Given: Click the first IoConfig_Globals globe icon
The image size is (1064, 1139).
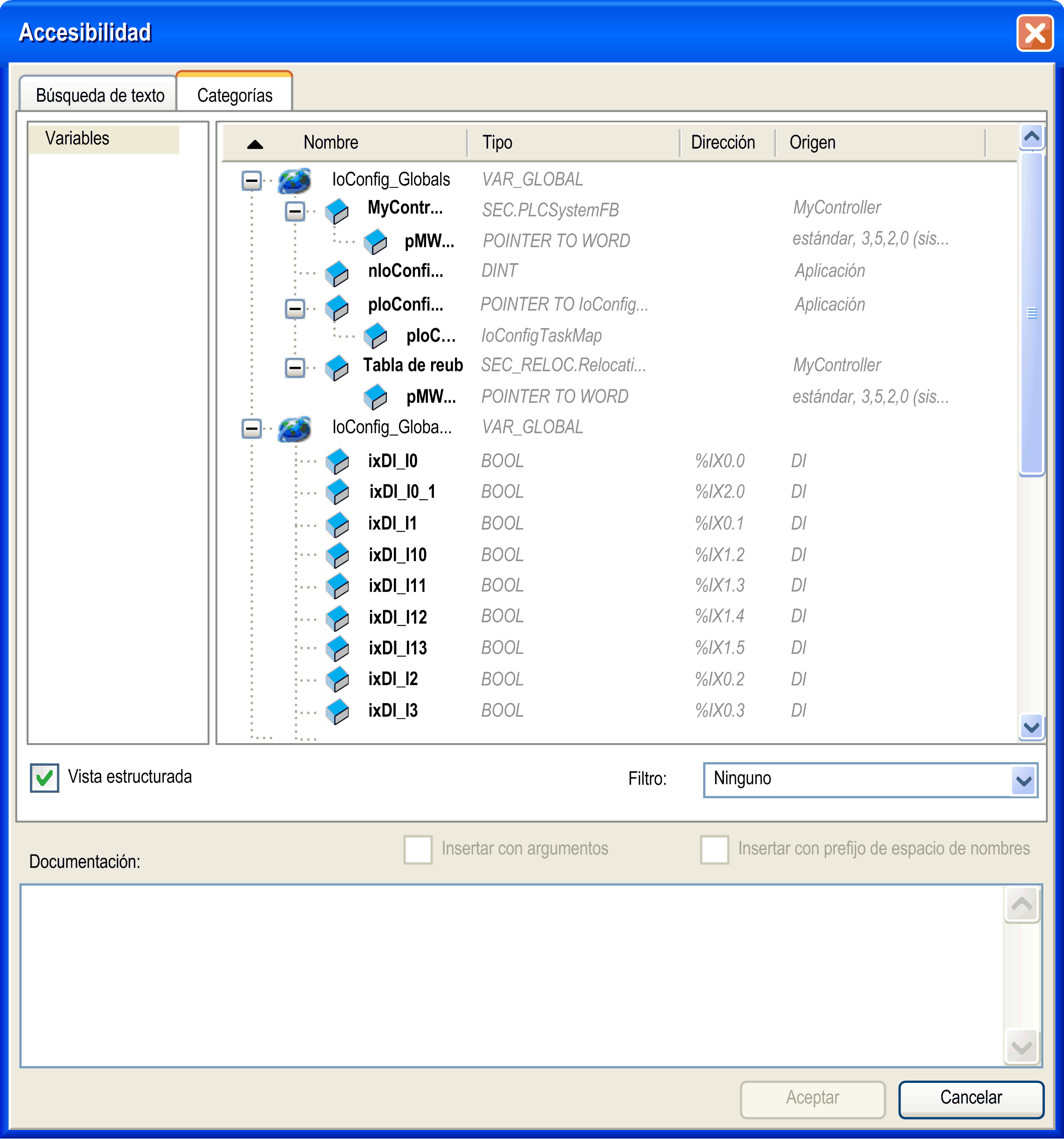Looking at the screenshot, I should point(294,181).
